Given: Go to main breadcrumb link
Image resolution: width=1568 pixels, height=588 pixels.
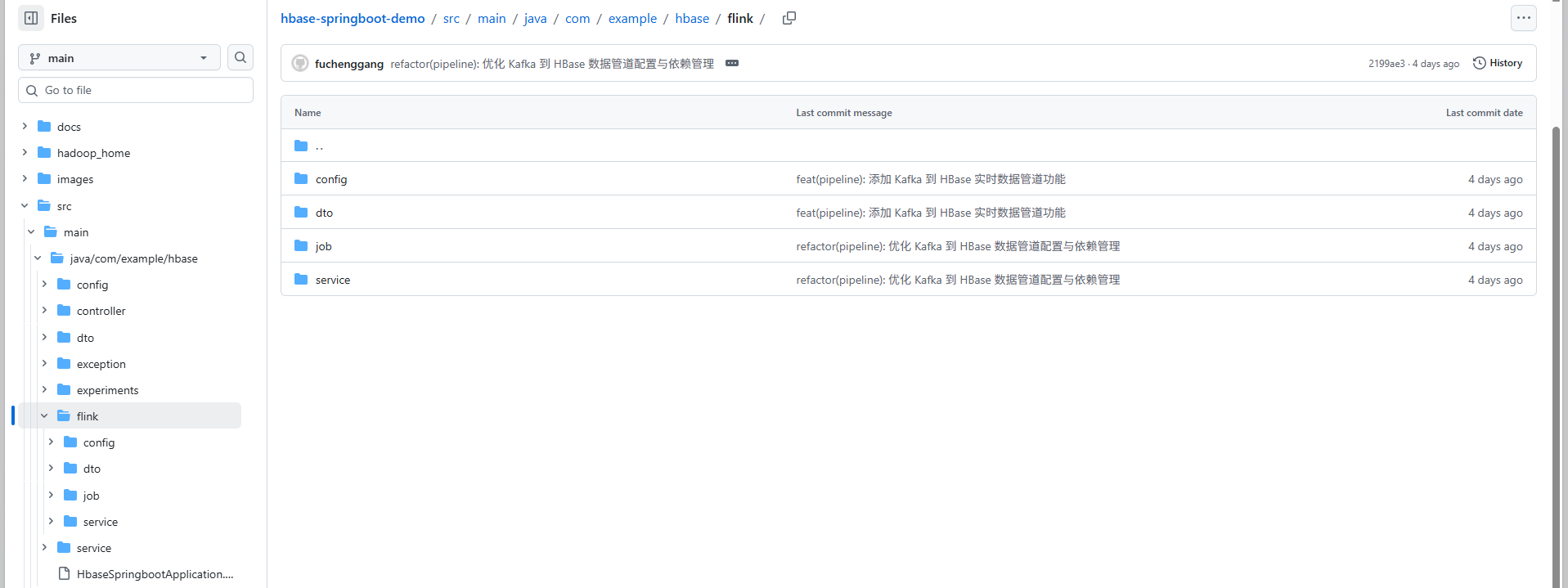Looking at the screenshot, I should coord(492,18).
